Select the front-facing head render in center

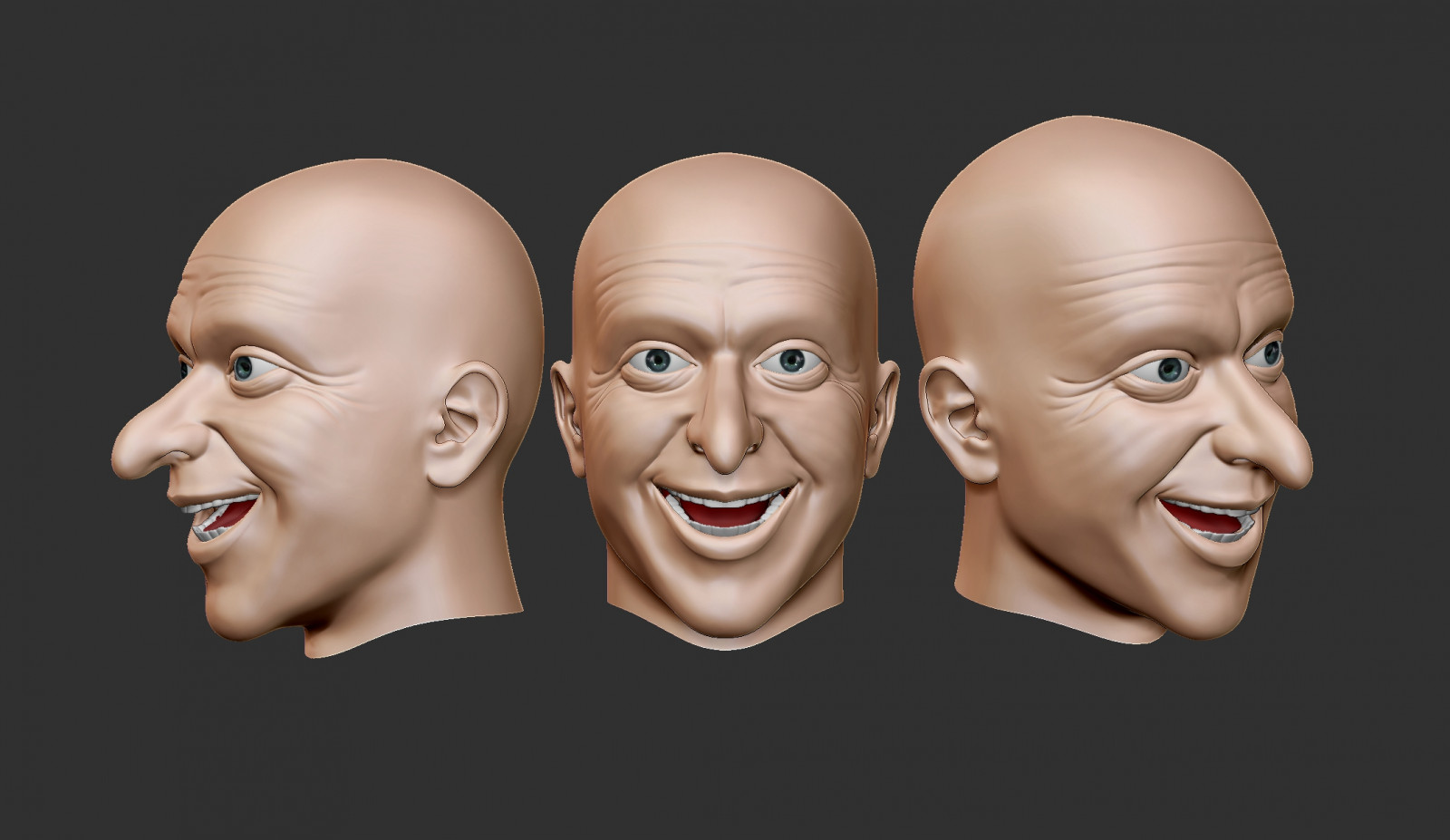tap(725, 401)
